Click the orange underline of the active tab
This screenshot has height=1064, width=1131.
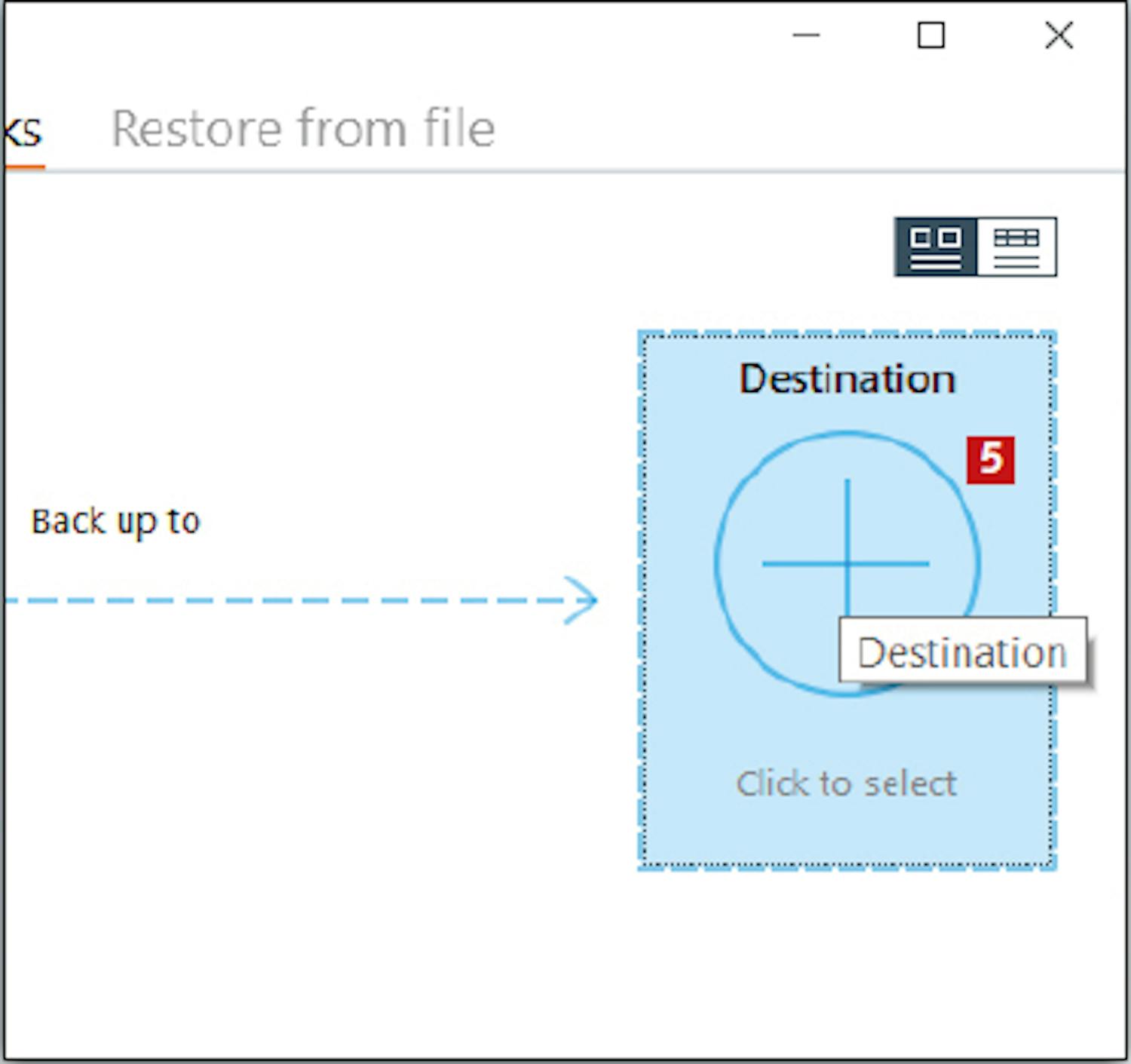(24, 167)
